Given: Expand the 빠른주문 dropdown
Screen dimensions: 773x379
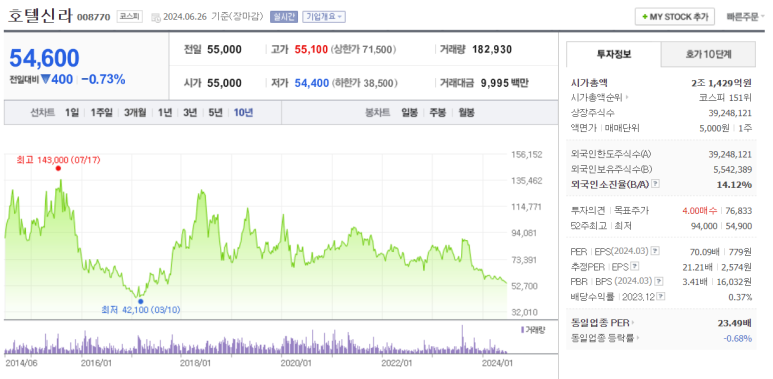Looking at the screenshot, I should tap(745, 17).
